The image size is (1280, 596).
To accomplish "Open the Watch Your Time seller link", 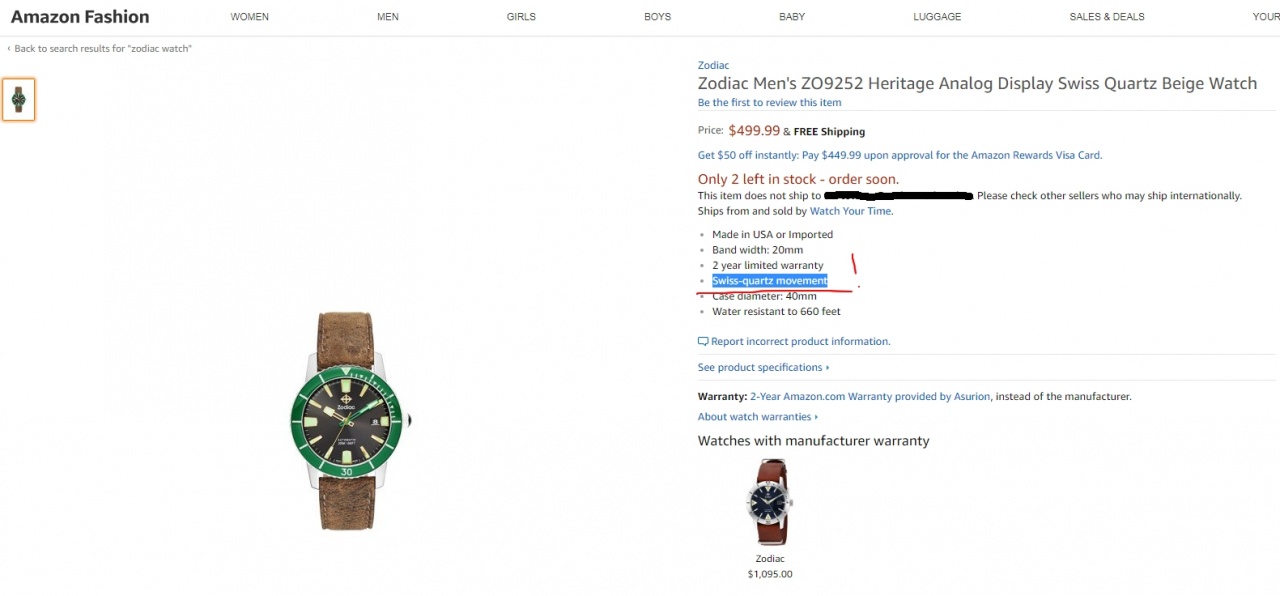I will [x=850, y=211].
